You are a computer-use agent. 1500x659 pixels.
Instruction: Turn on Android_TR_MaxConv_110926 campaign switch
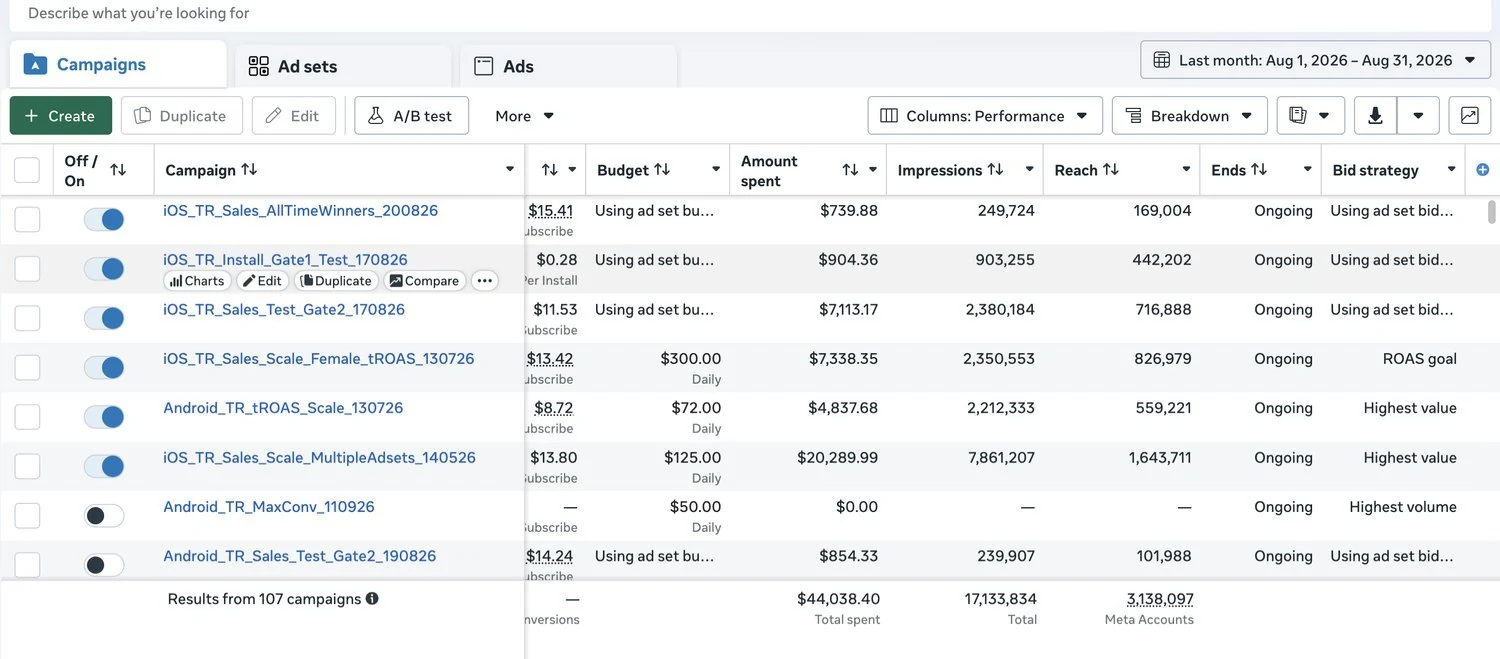pos(104,516)
